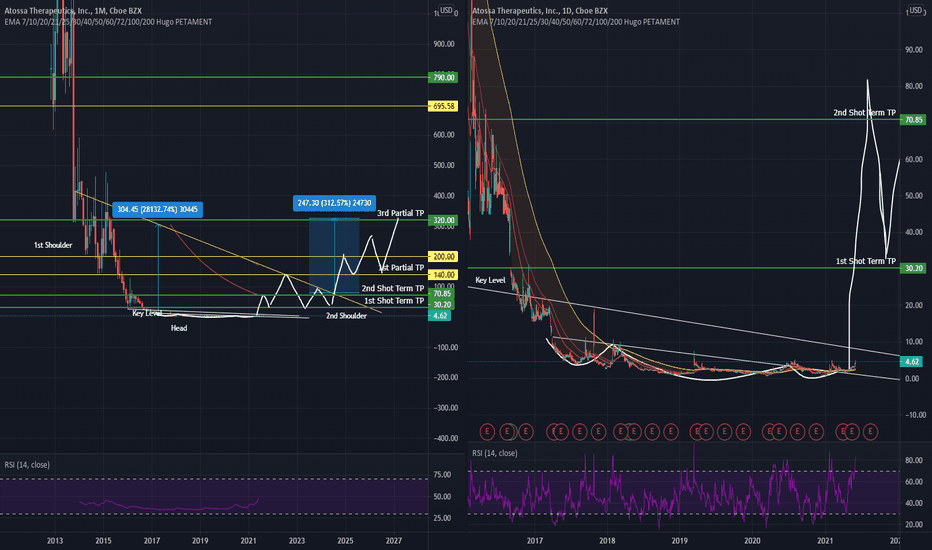Image resolution: width=932 pixels, height=550 pixels.
Task: Click the 'Head' annotation
Action: [179, 328]
